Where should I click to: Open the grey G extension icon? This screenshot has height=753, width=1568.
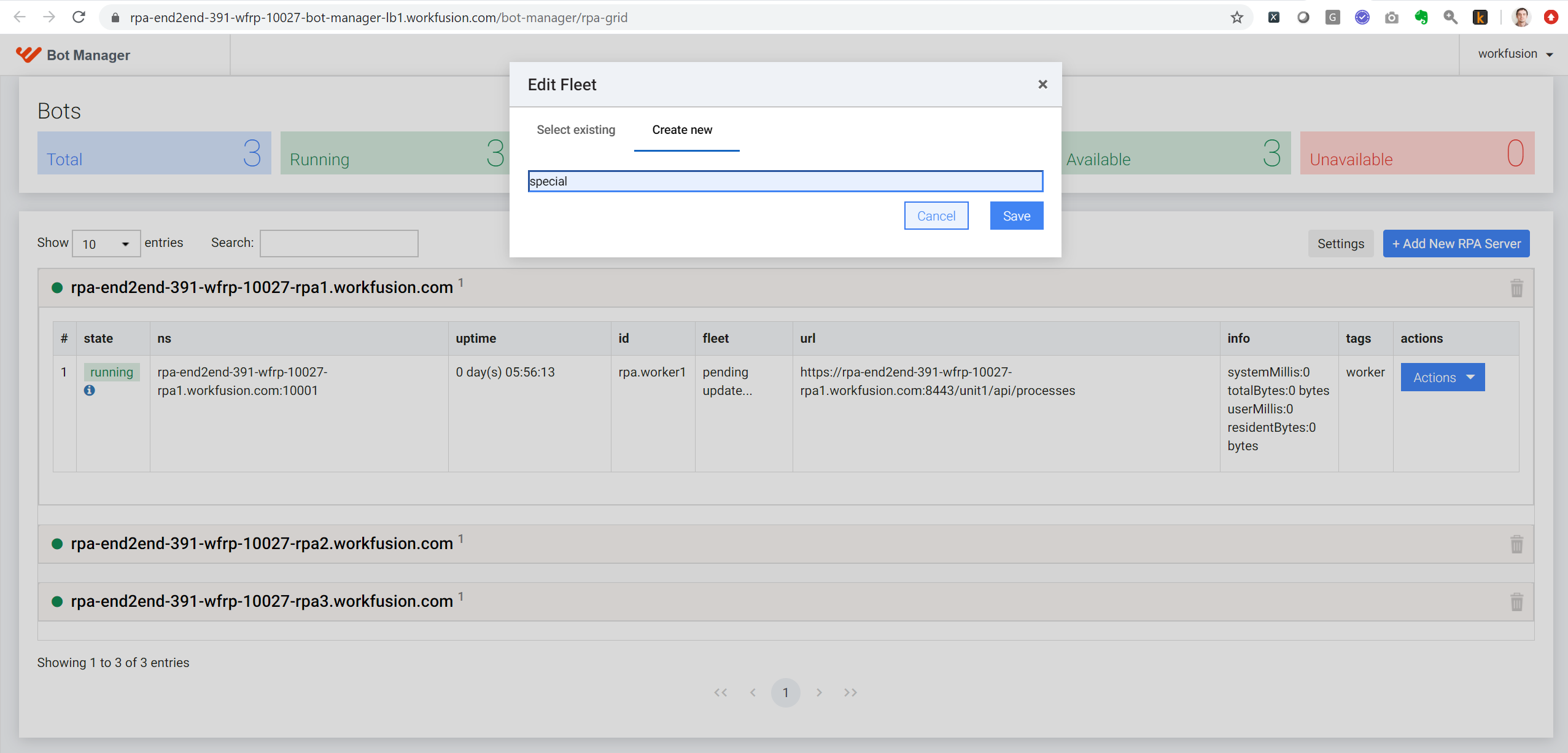(x=1333, y=18)
